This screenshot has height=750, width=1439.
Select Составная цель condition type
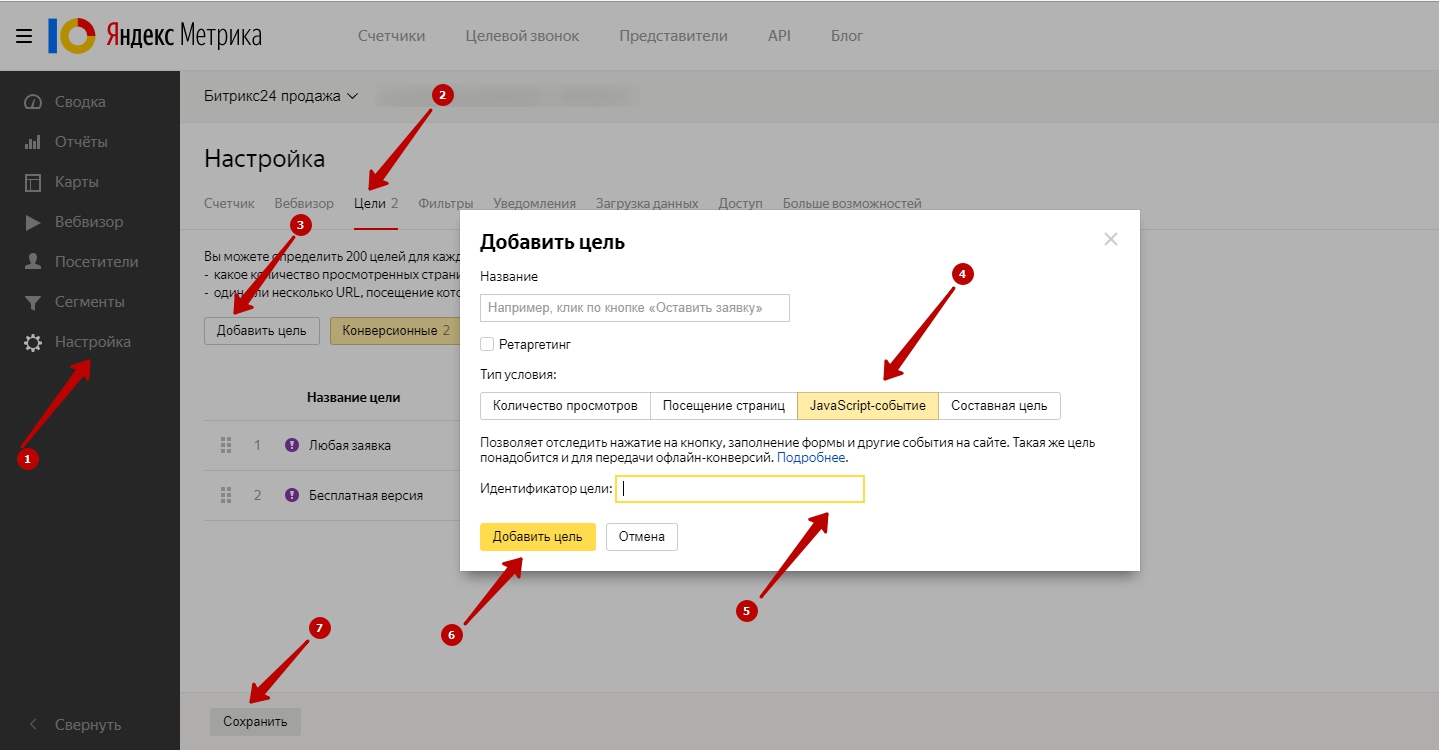coord(999,405)
